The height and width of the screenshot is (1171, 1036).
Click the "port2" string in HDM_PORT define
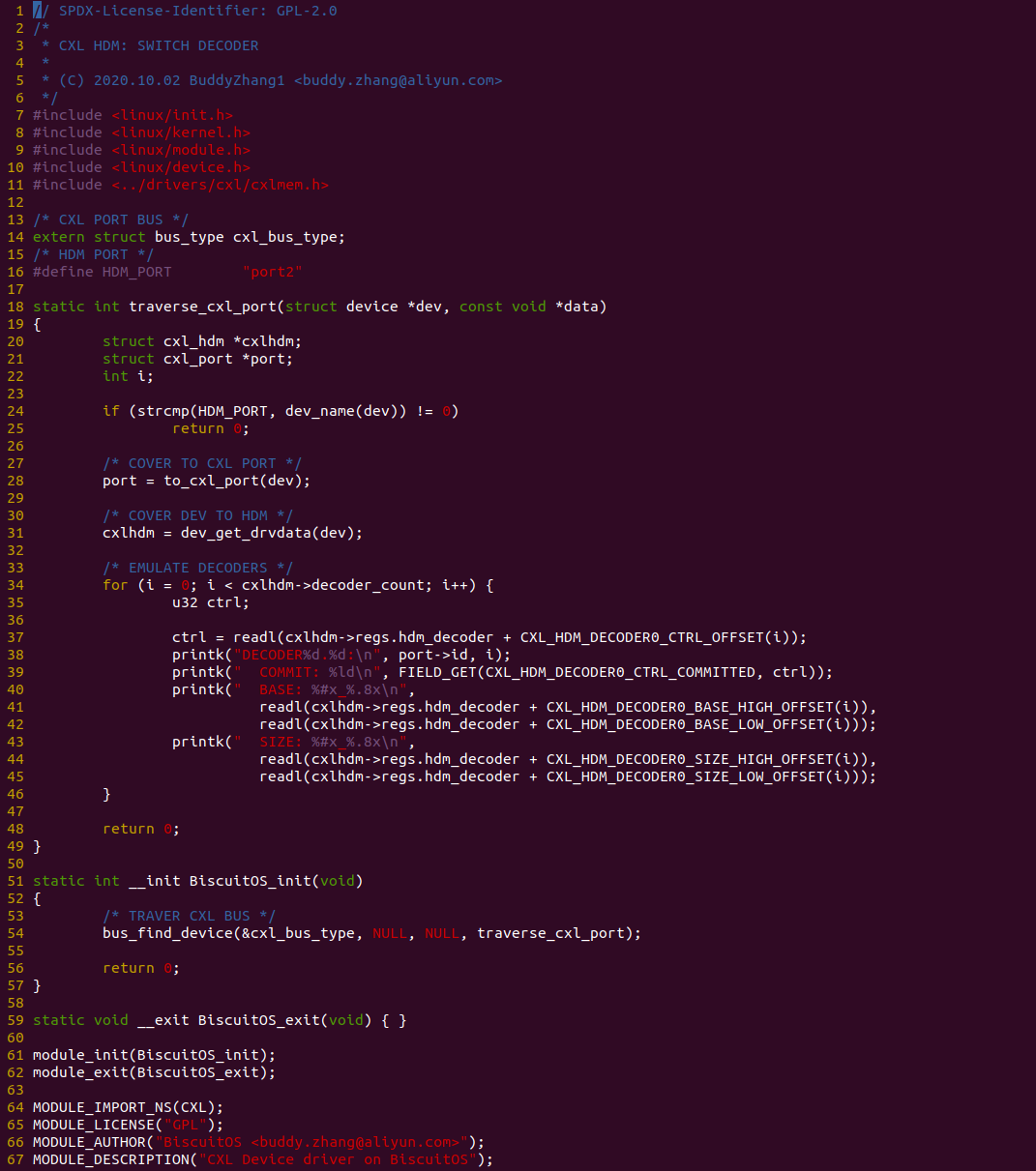272,272
